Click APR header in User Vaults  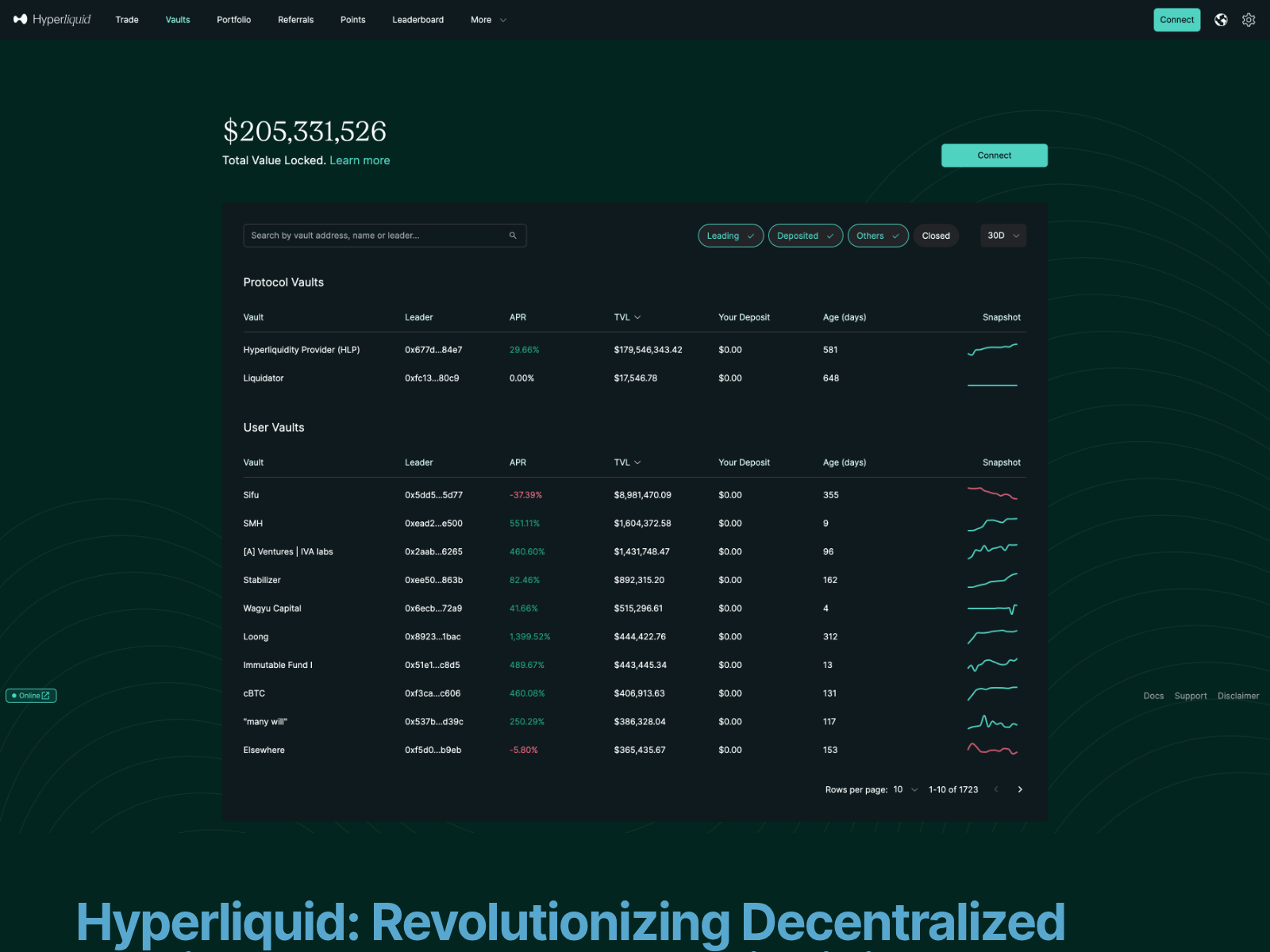pos(518,463)
